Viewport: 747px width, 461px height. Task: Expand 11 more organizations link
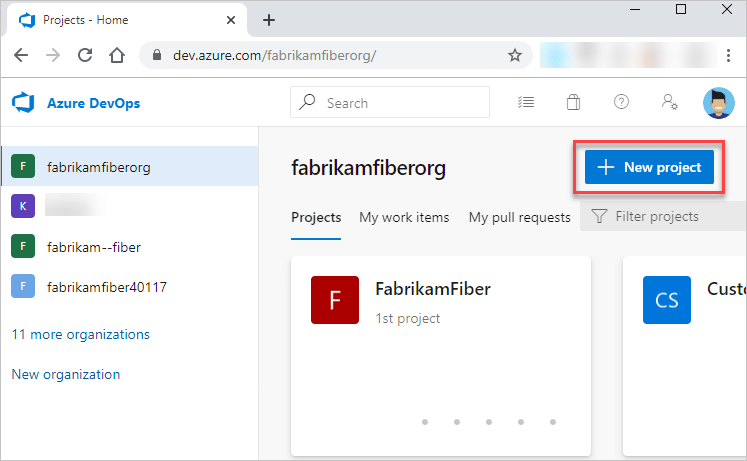click(x=80, y=335)
